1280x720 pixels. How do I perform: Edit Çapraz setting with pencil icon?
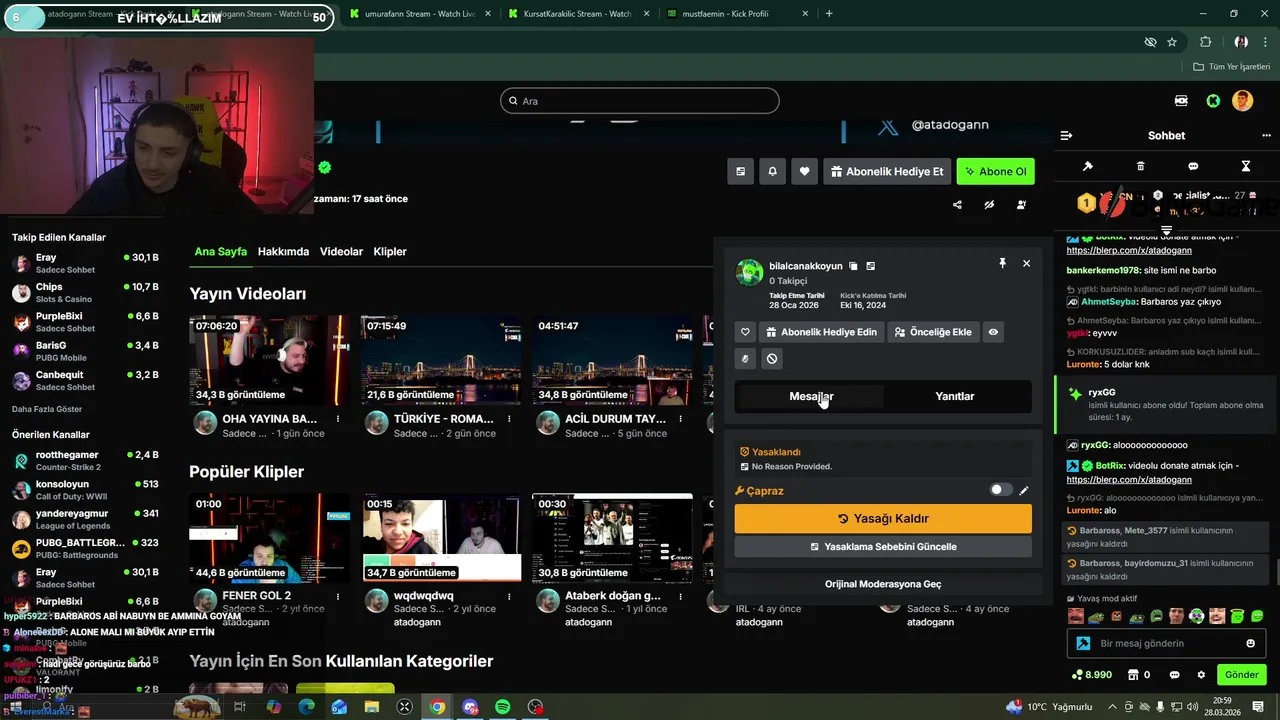[1024, 491]
